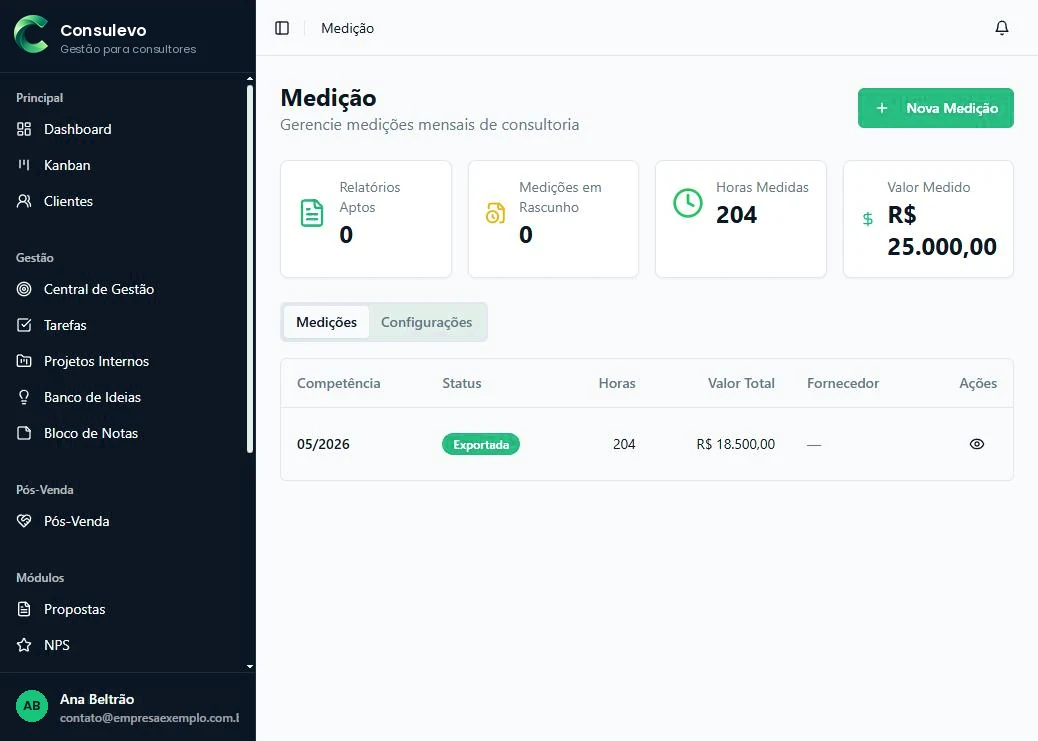Screen dimensions: 1038x741
Task: Click the Banco de Ideias lightbulb icon
Action: coord(24,397)
